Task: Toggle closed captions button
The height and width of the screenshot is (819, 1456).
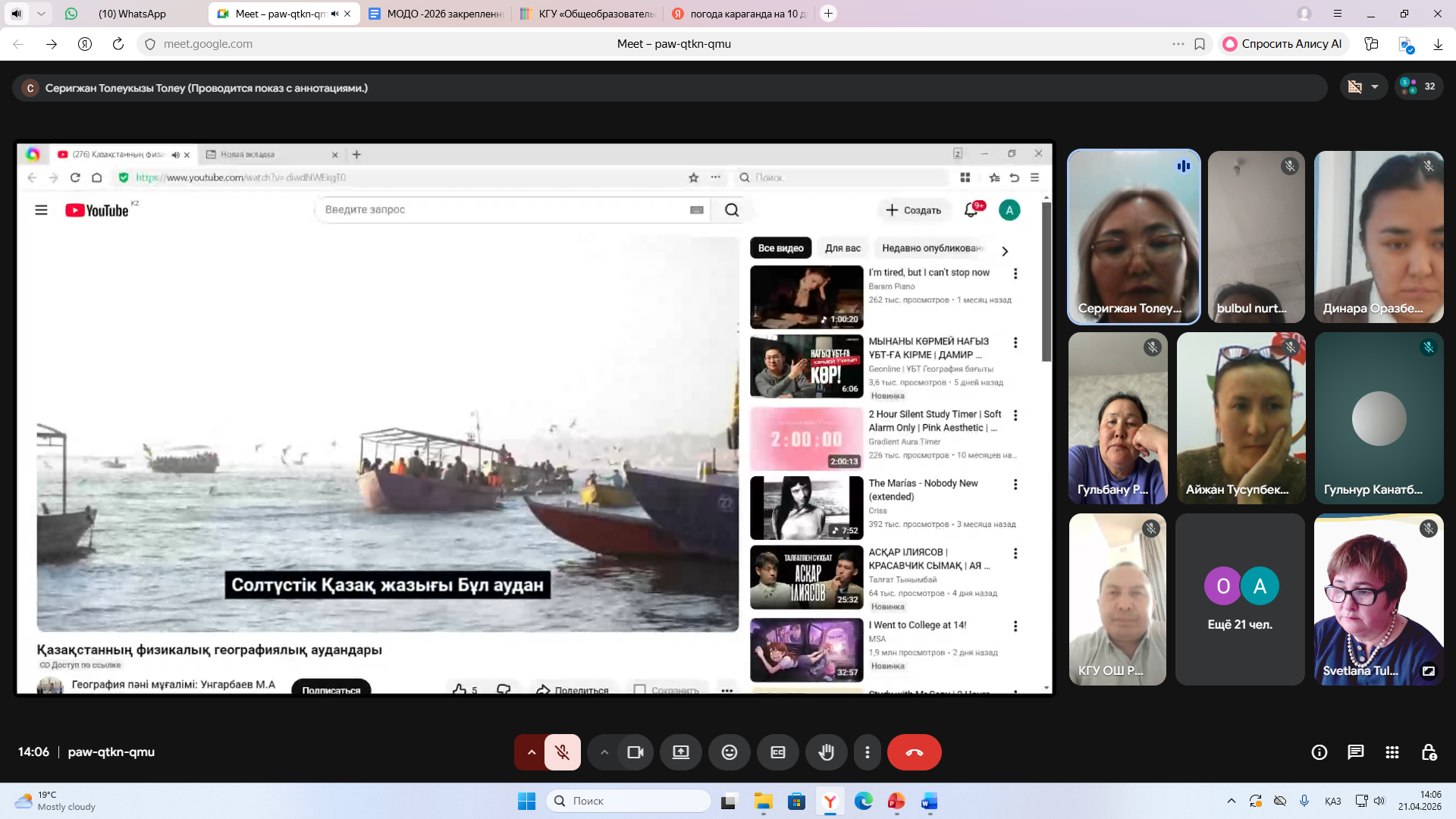Action: 777,752
